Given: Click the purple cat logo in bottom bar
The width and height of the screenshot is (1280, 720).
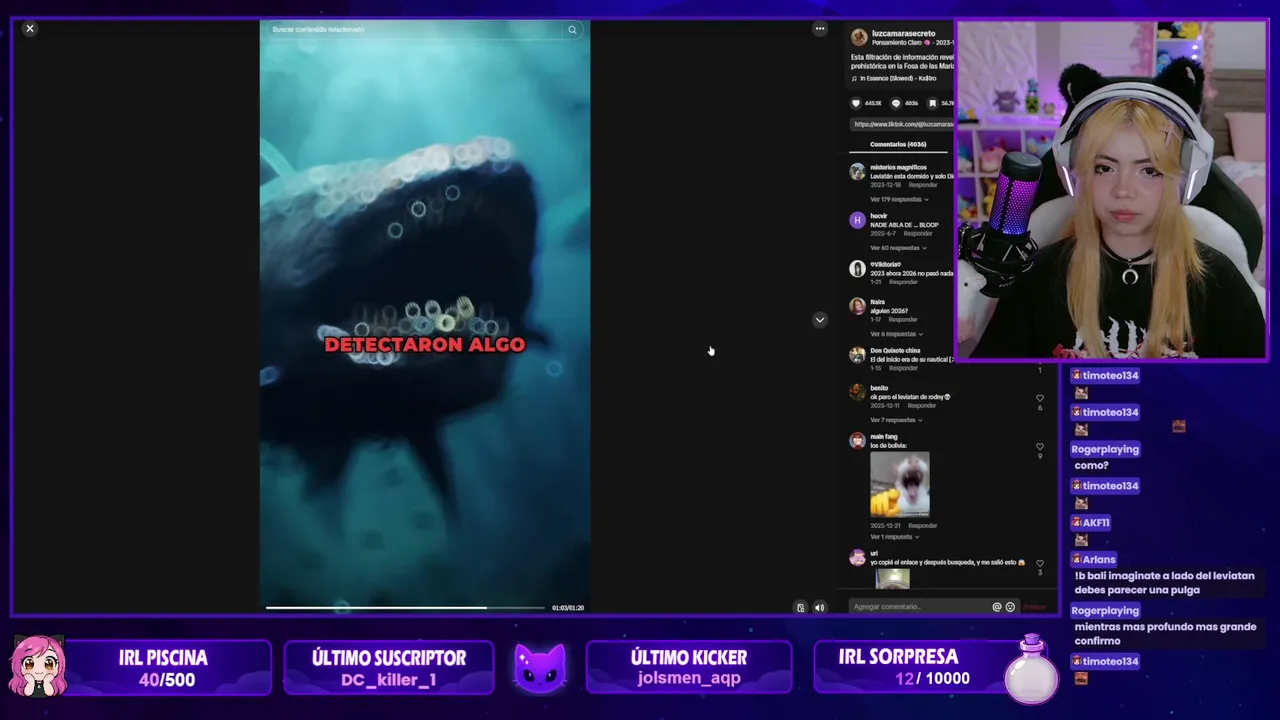Looking at the screenshot, I should pos(540,668).
